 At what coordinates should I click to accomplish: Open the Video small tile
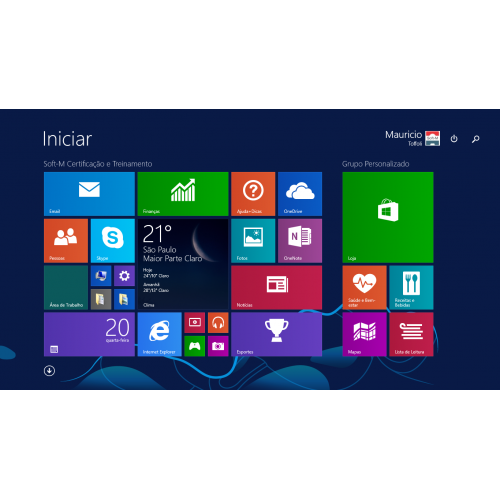(x=195, y=323)
